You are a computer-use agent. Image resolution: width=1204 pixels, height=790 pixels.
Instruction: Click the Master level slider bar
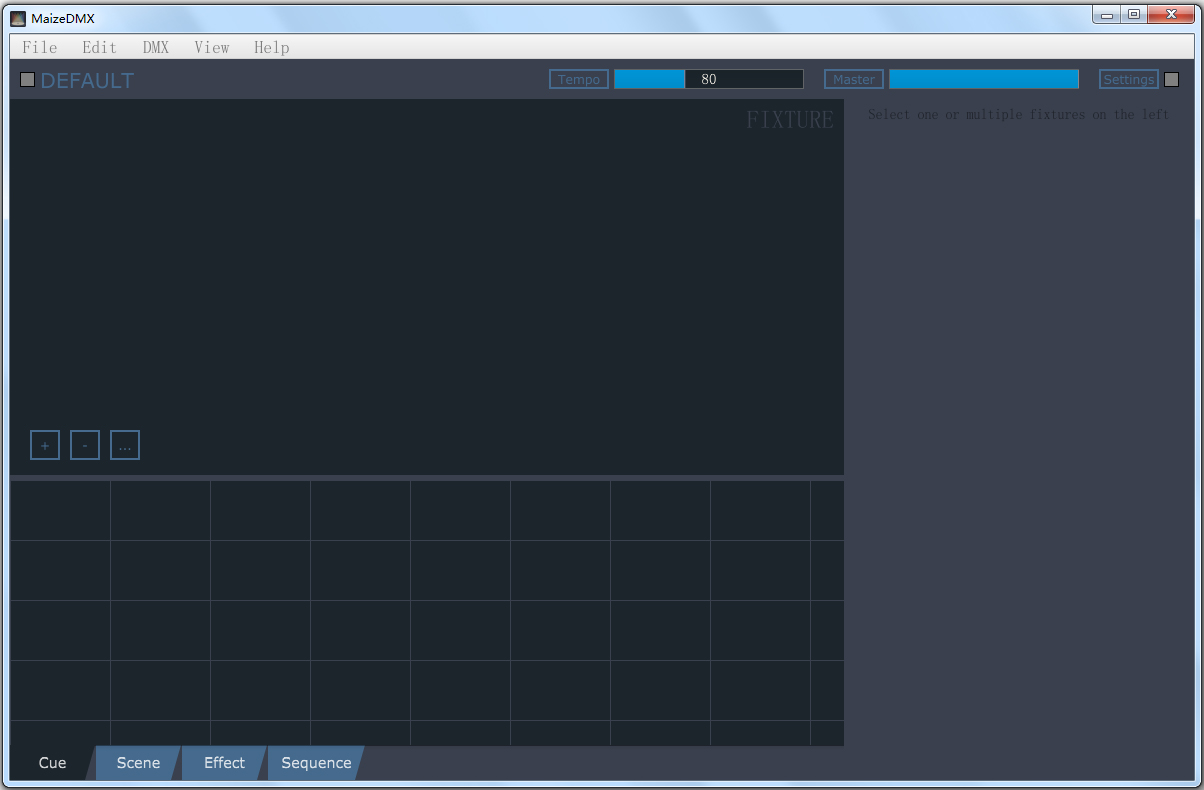pyautogui.click(x=983, y=79)
